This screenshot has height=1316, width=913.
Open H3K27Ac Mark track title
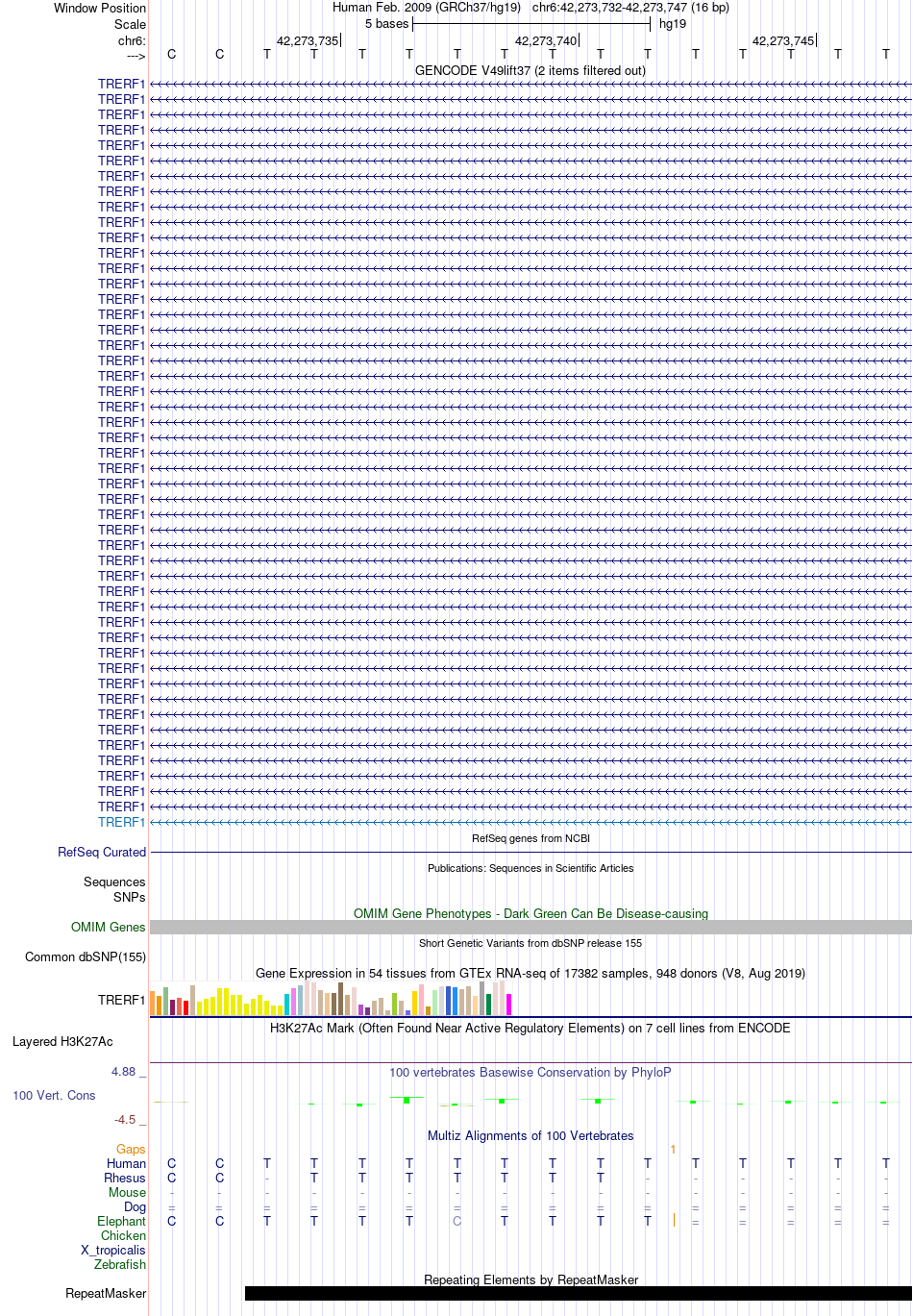(531, 1028)
